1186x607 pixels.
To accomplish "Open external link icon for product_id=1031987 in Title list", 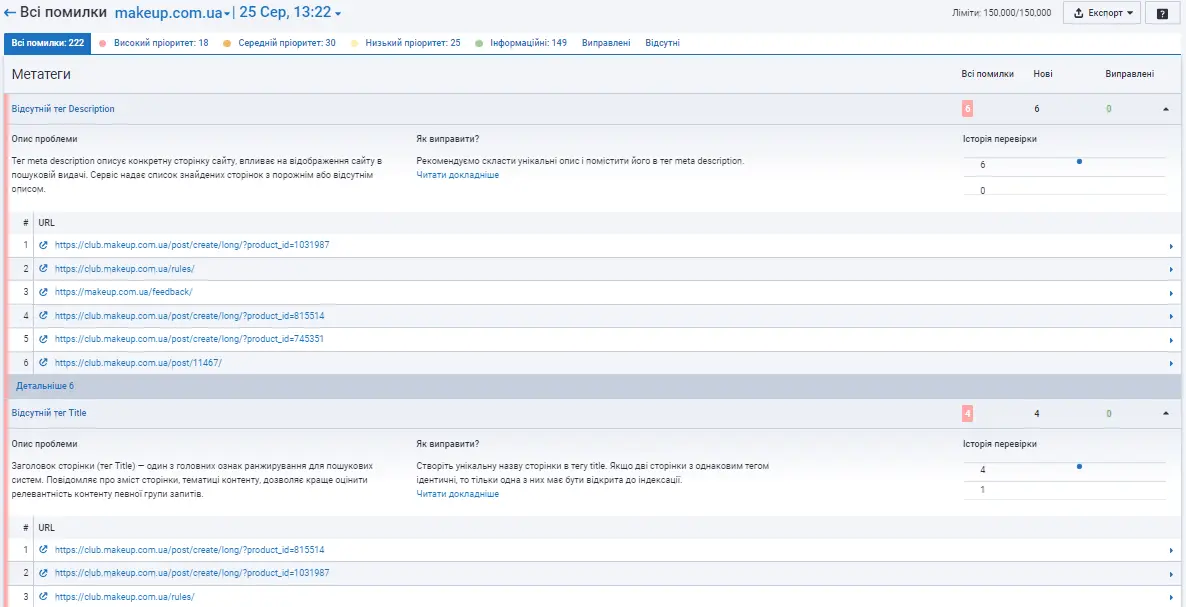I will click(x=43, y=573).
